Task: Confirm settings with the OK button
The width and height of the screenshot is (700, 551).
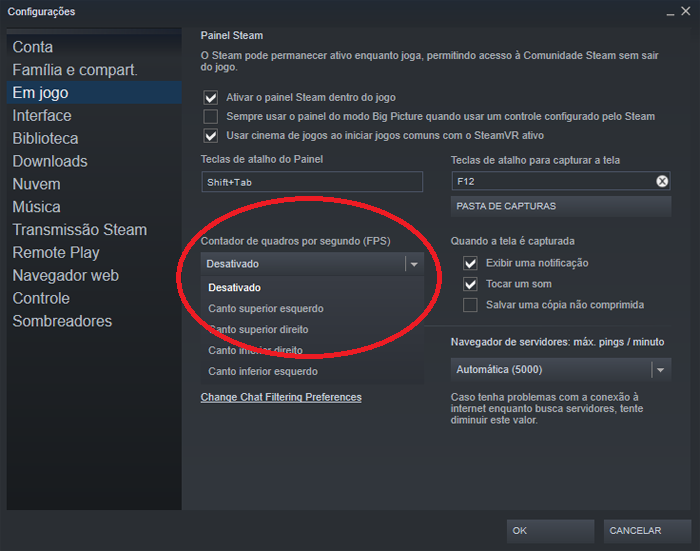Action: click(x=550, y=531)
